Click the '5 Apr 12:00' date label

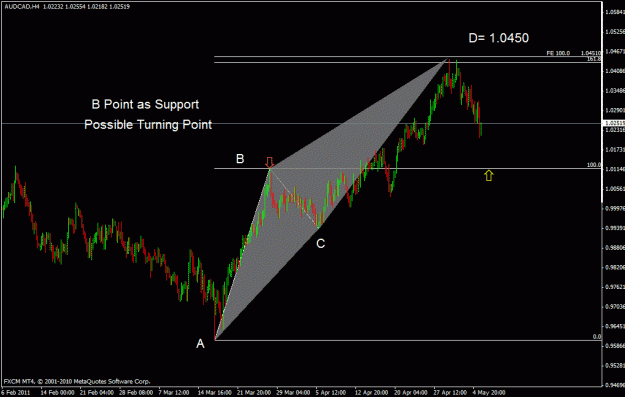[331, 393]
